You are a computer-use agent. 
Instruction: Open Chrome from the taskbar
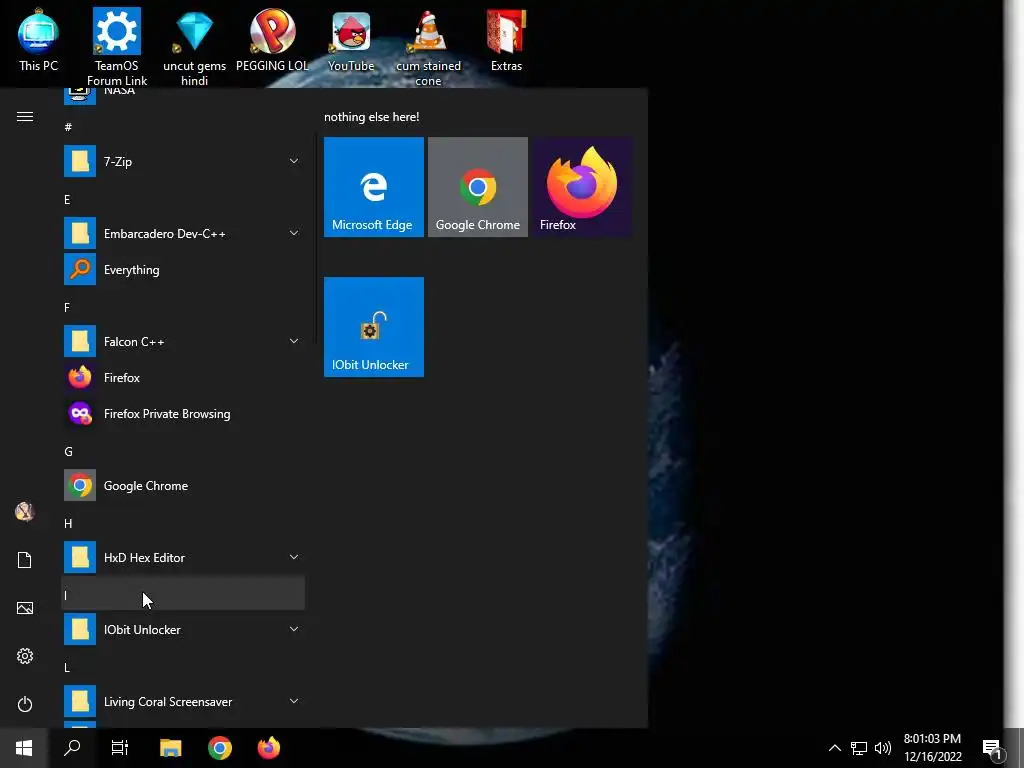pos(219,748)
